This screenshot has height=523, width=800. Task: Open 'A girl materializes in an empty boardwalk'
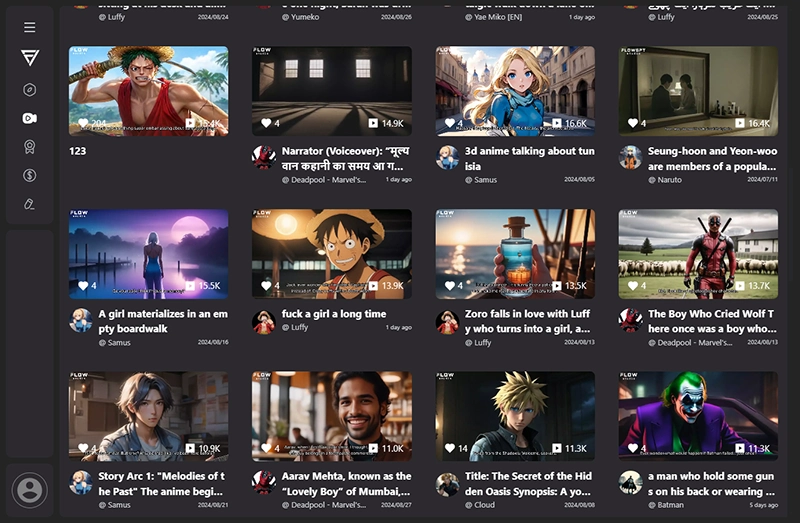163,321
